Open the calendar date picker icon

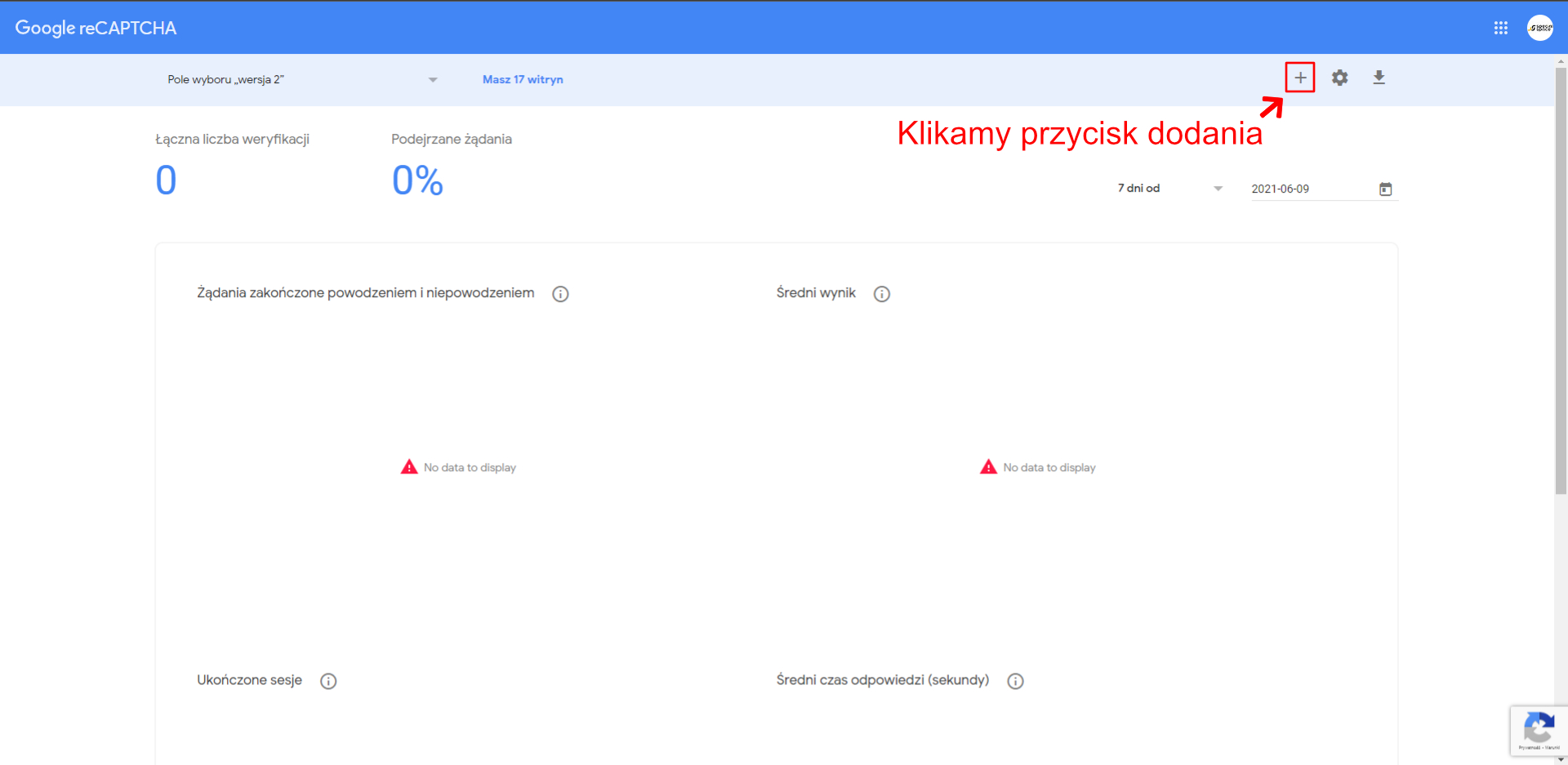pos(1385,189)
